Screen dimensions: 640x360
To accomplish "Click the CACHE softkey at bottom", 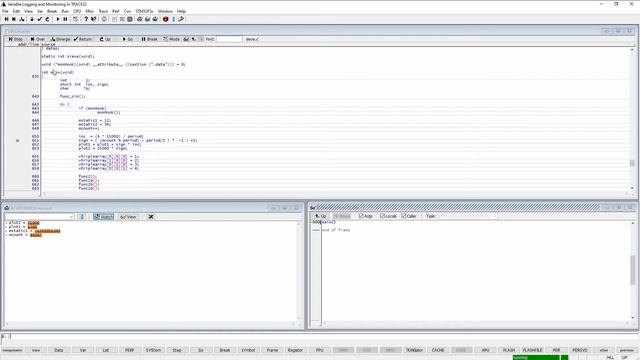I will pyautogui.click(x=438, y=350).
